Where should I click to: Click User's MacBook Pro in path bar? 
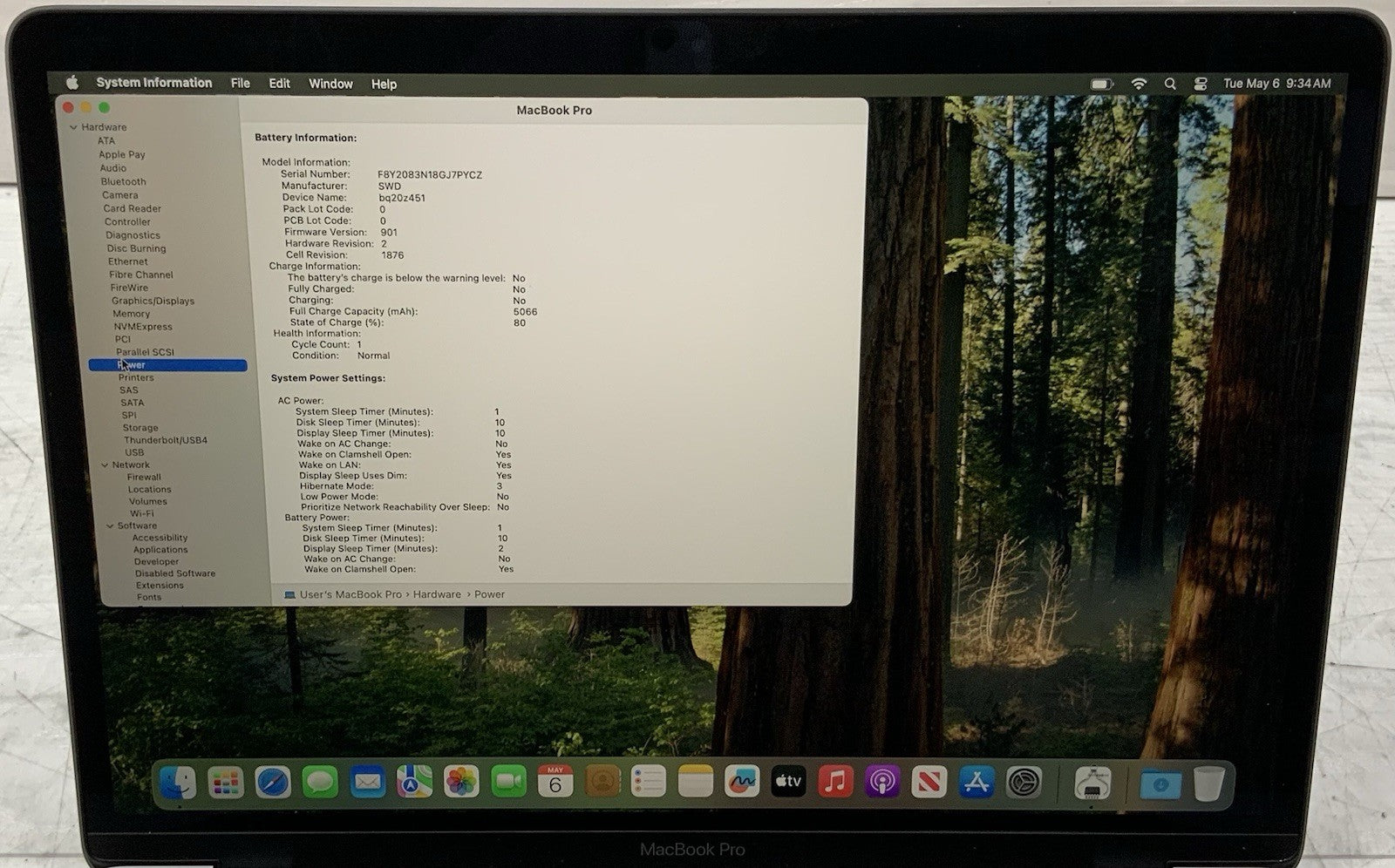click(350, 594)
